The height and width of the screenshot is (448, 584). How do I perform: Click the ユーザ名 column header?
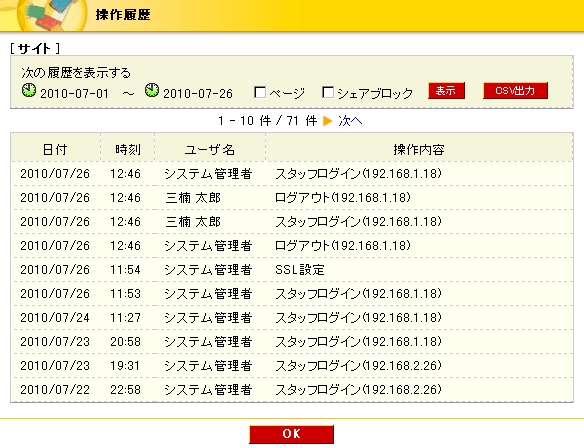pyautogui.click(x=210, y=150)
